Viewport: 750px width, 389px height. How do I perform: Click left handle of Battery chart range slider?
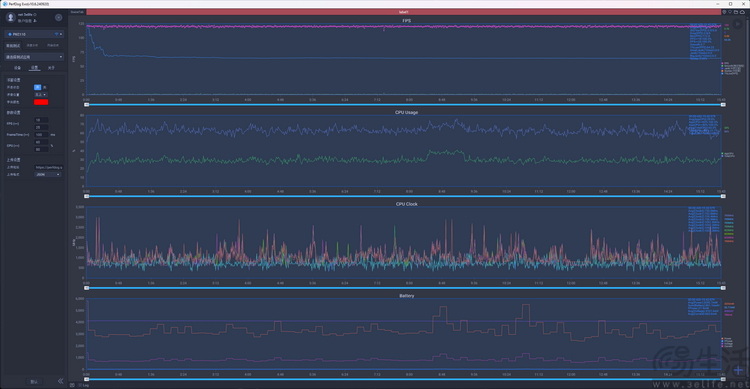click(x=87, y=379)
